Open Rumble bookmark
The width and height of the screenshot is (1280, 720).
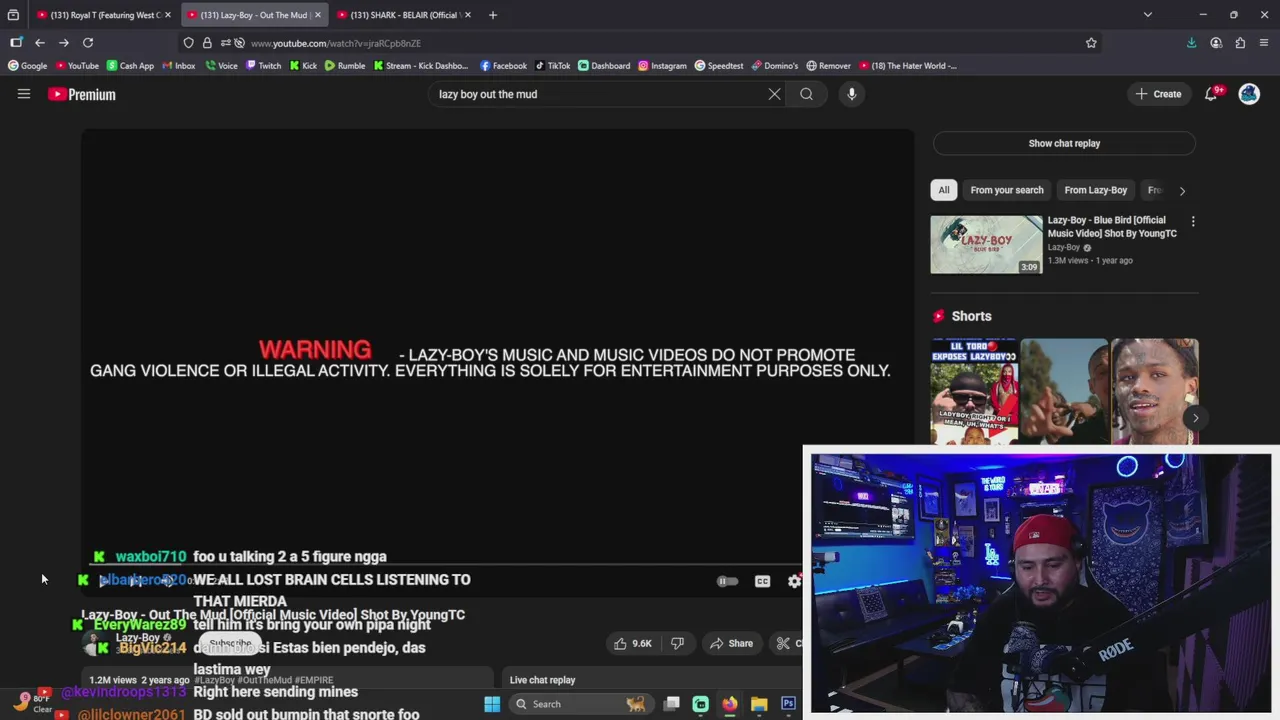tap(345, 66)
